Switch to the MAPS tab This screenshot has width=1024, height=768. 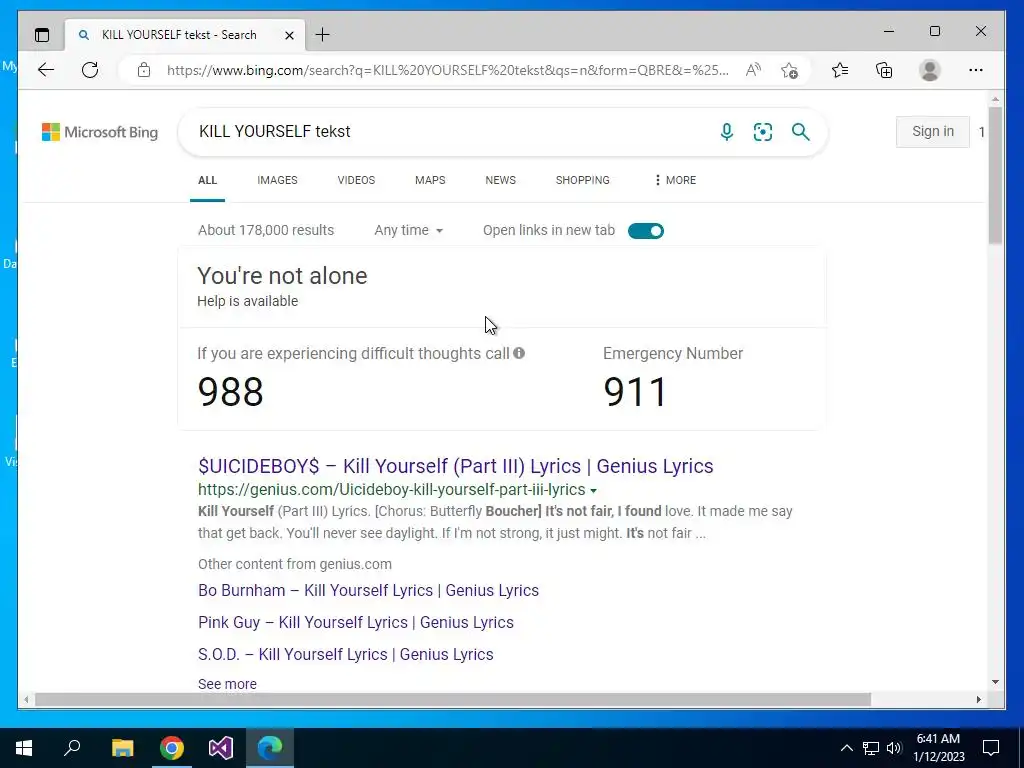tap(430, 180)
